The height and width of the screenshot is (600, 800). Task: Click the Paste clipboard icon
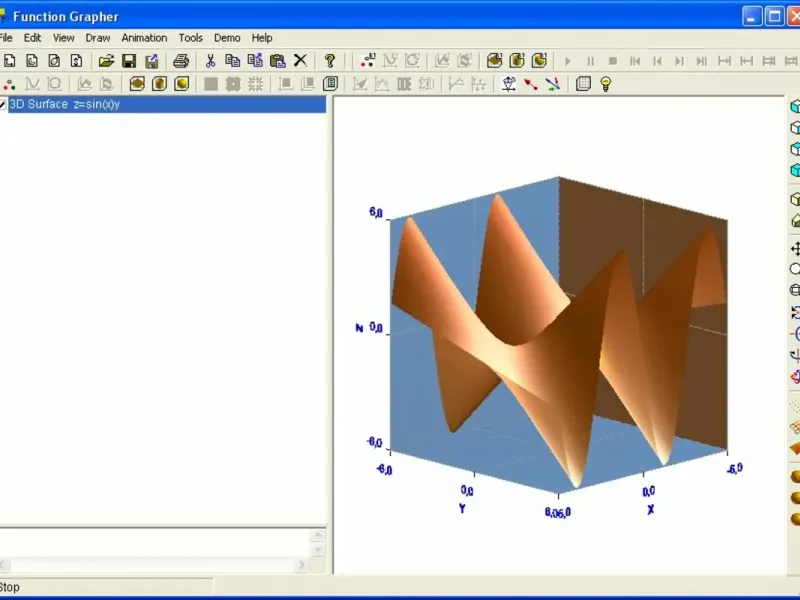278,61
